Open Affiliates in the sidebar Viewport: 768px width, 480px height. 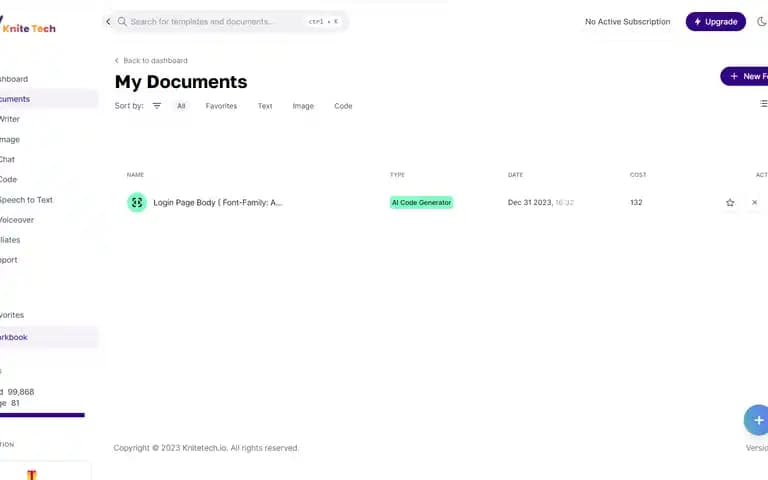pyautogui.click(x=10, y=240)
